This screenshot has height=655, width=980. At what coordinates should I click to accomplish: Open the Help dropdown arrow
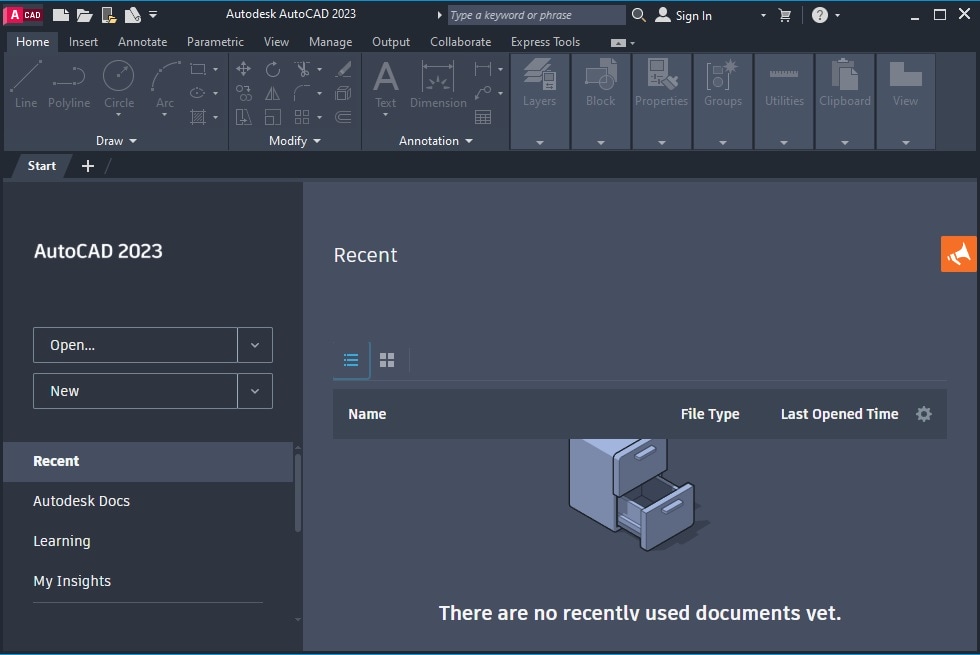[x=838, y=16]
